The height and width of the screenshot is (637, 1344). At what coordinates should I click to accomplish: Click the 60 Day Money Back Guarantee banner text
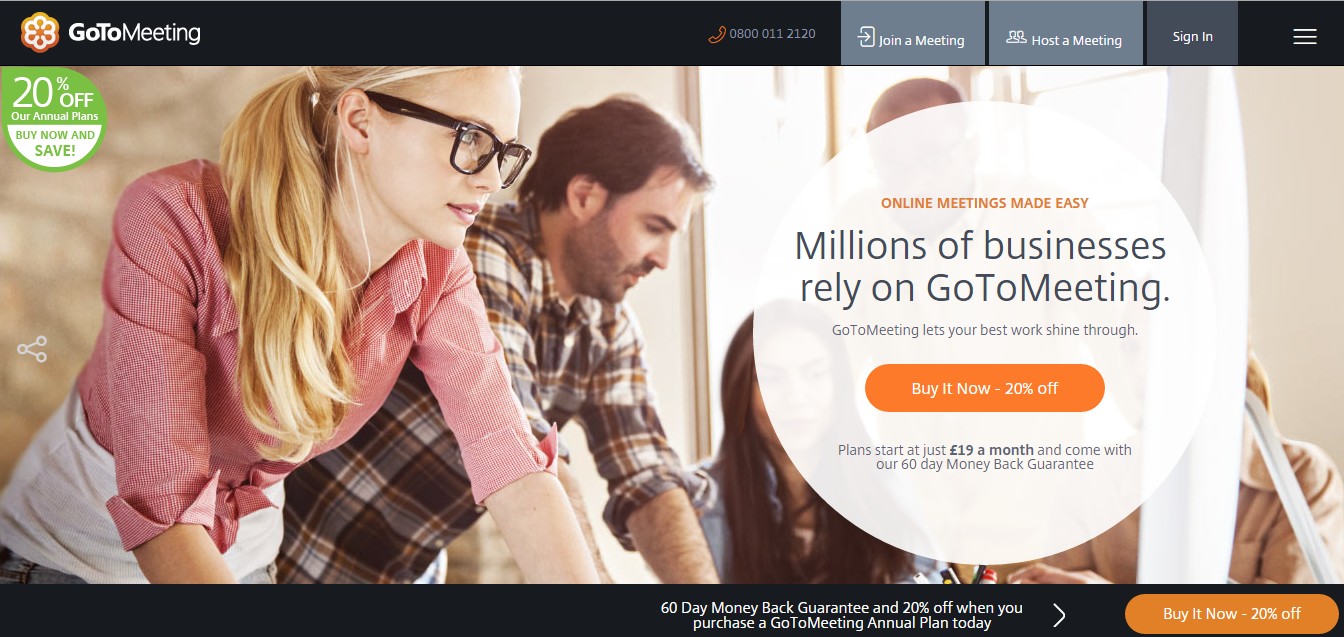(x=841, y=615)
